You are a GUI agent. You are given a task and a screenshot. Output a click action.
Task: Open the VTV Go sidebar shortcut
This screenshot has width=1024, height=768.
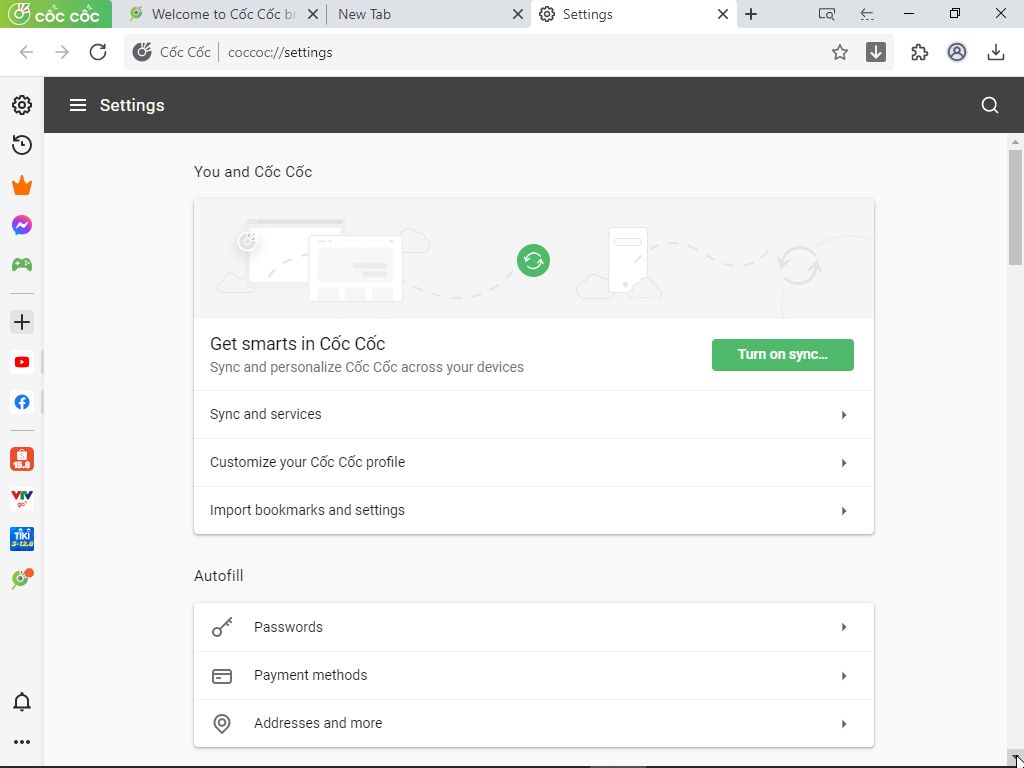click(20, 498)
